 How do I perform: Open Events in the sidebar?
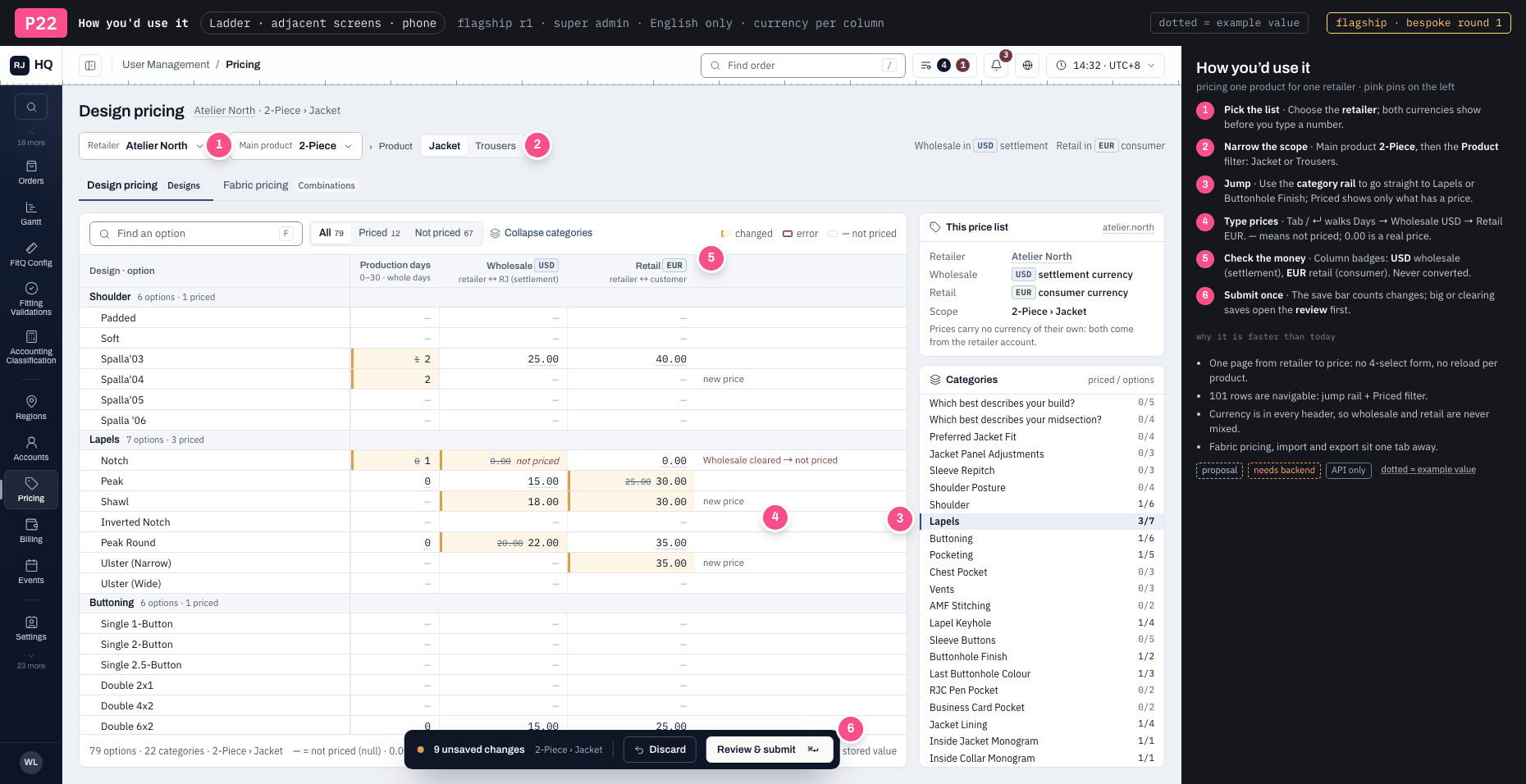click(x=31, y=572)
